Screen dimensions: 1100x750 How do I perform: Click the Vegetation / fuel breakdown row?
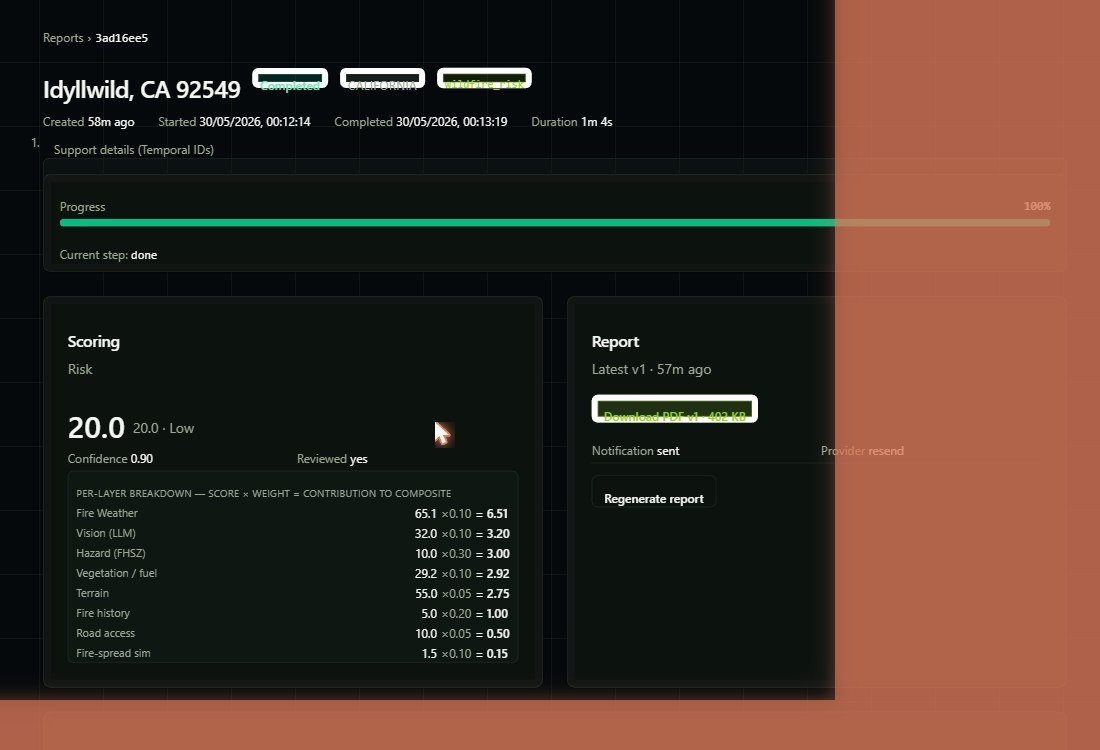click(x=293, y=574)
